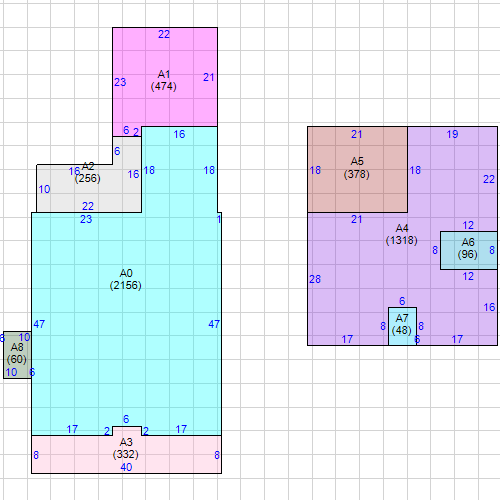
Task: Click the 22 dimension at A2's bottom edge
Action: click(x=88, y=206)
